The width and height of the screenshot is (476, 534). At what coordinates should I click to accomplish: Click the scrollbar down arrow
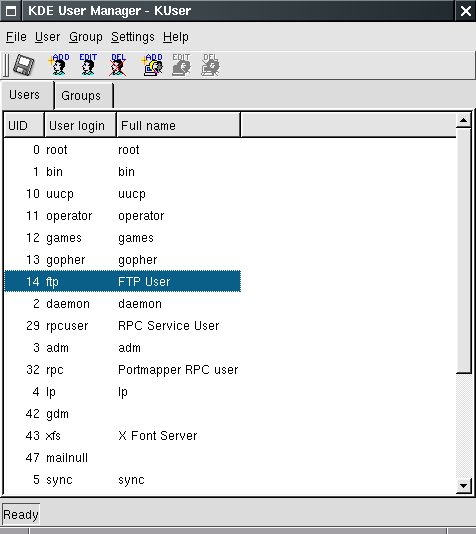[463, 485]
